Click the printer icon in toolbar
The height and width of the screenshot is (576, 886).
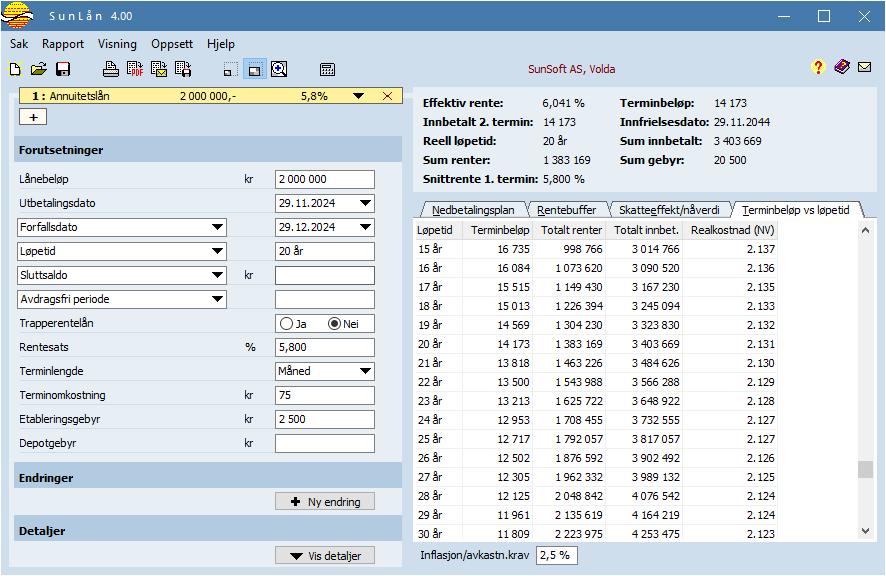pos(111,69)
